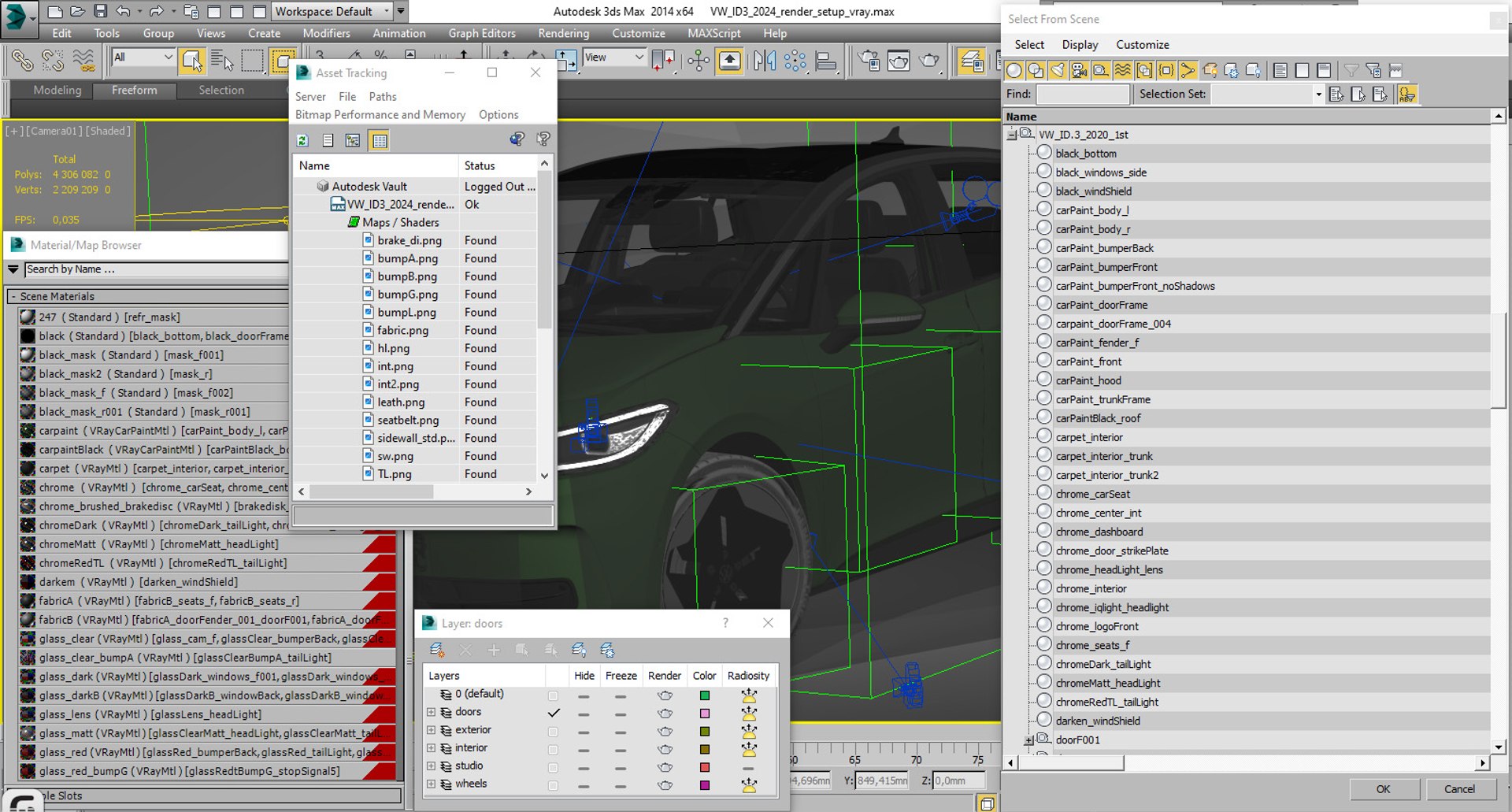Click the Render column header in Layer dialog

coord(664,676)
